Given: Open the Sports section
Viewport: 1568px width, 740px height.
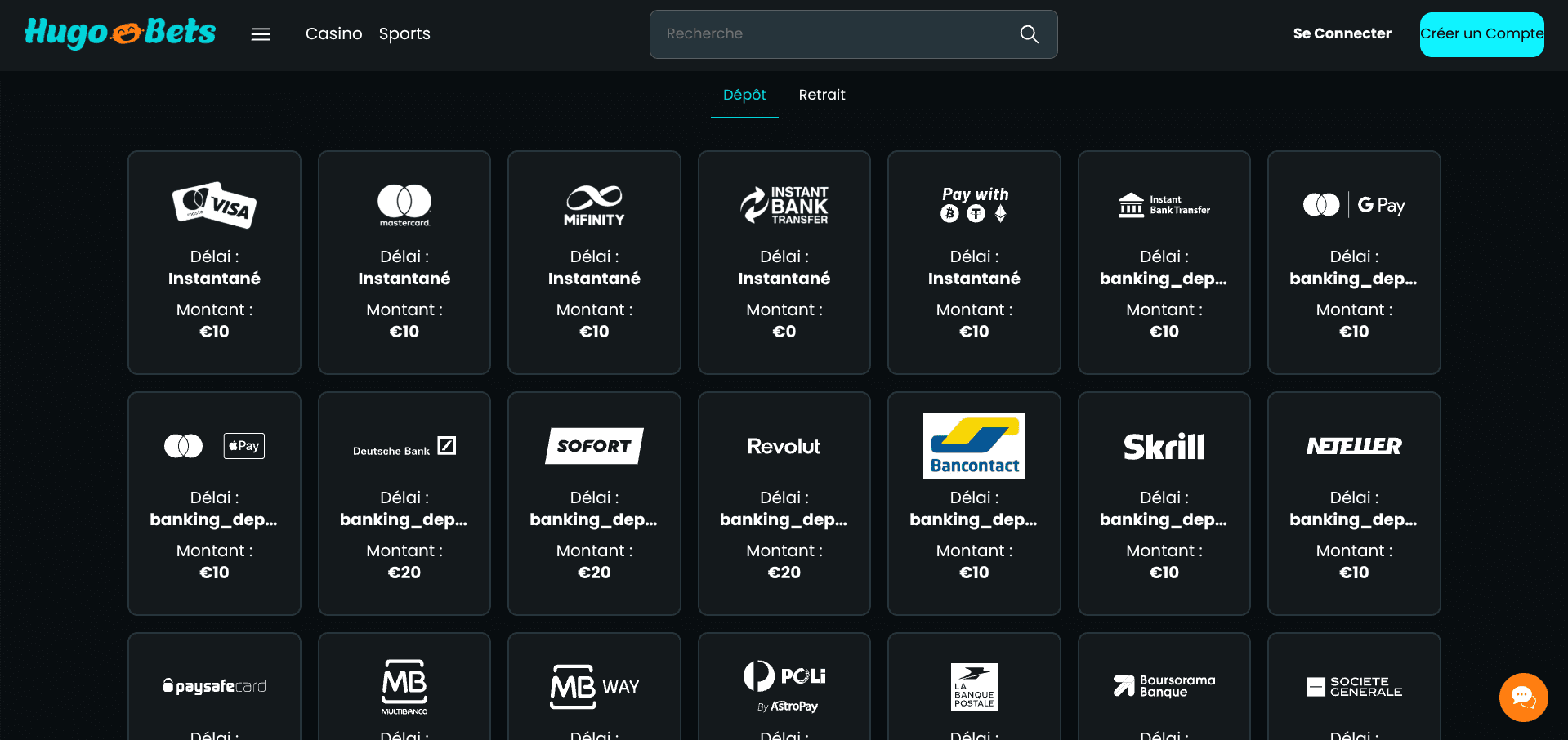Looking at the screenshot, I should coord(404,33).
